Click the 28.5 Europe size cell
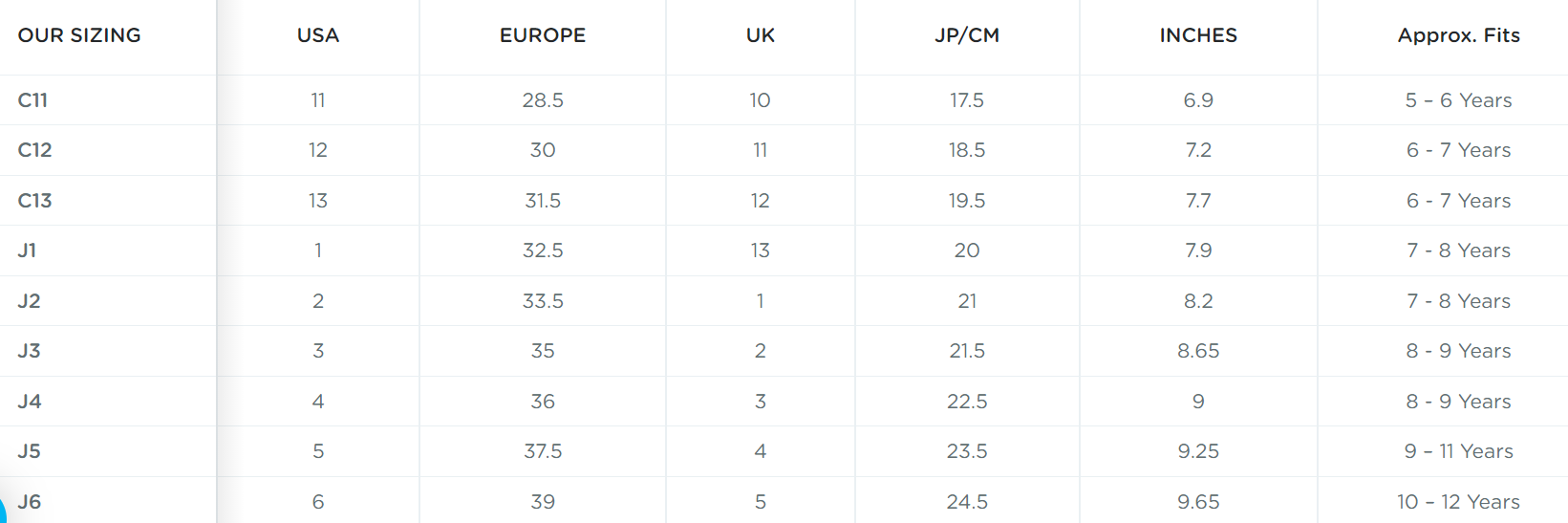This screenshot has width=1568, height=523. coord(543,100)
